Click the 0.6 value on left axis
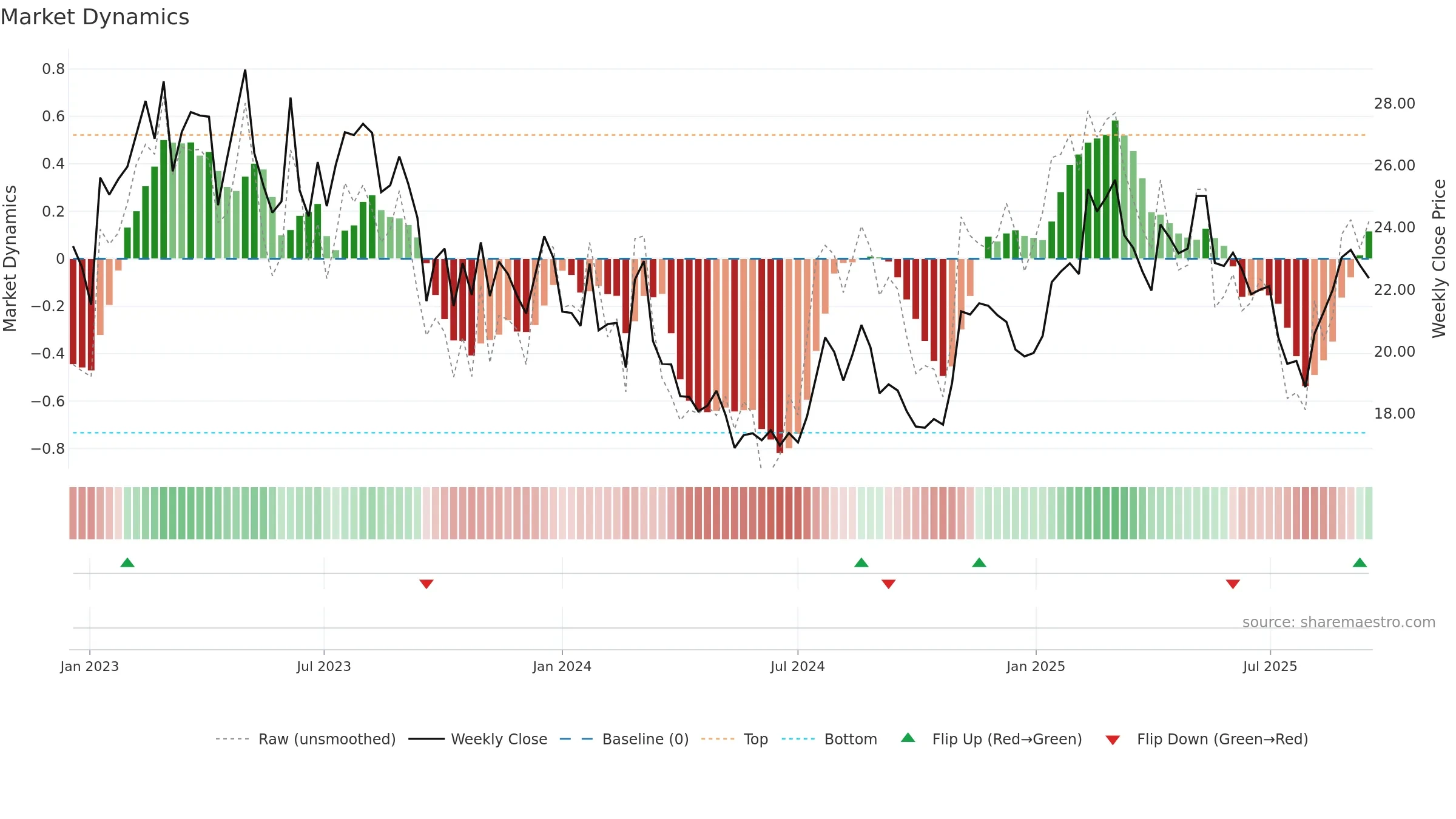This screenshot has height=819, width=1456. [53, 116]
